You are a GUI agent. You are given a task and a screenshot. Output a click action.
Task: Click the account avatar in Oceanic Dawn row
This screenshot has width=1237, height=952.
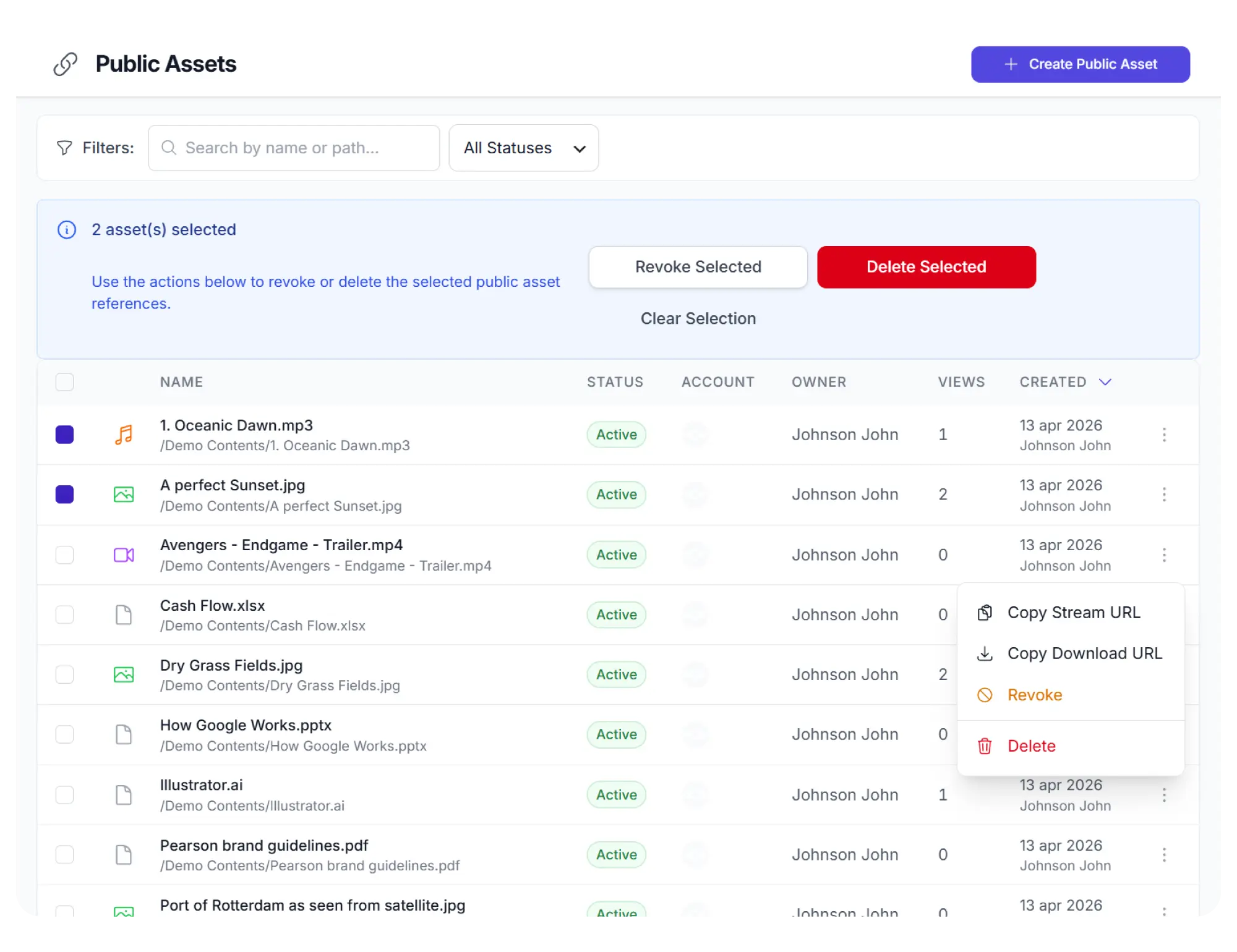(x=696, y=435)
